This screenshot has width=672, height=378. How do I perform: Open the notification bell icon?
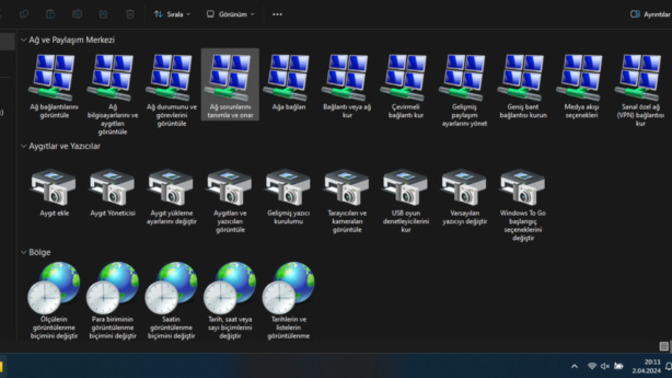(668, 366)
